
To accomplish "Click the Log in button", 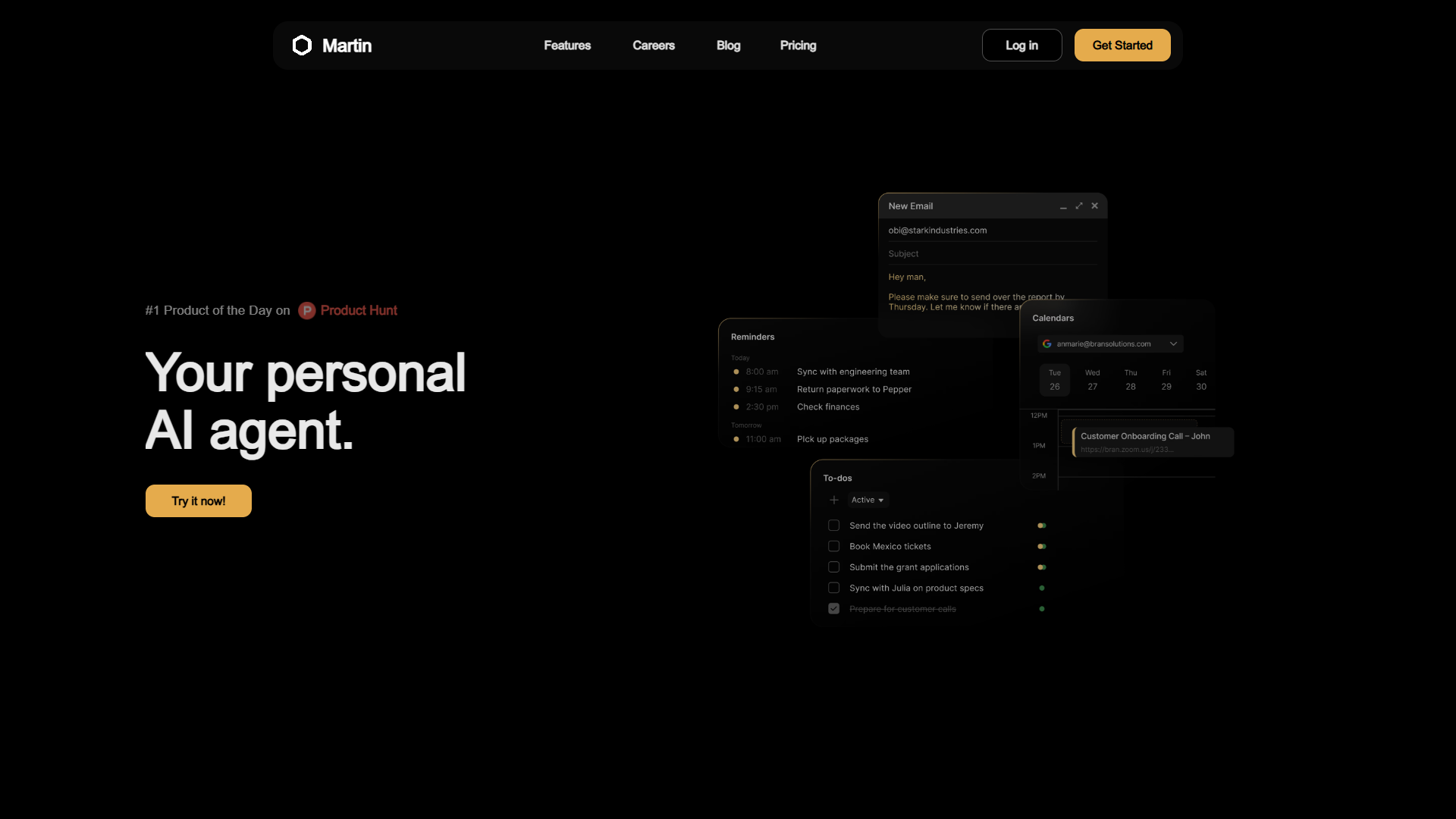I will (x=1022, y=45).
